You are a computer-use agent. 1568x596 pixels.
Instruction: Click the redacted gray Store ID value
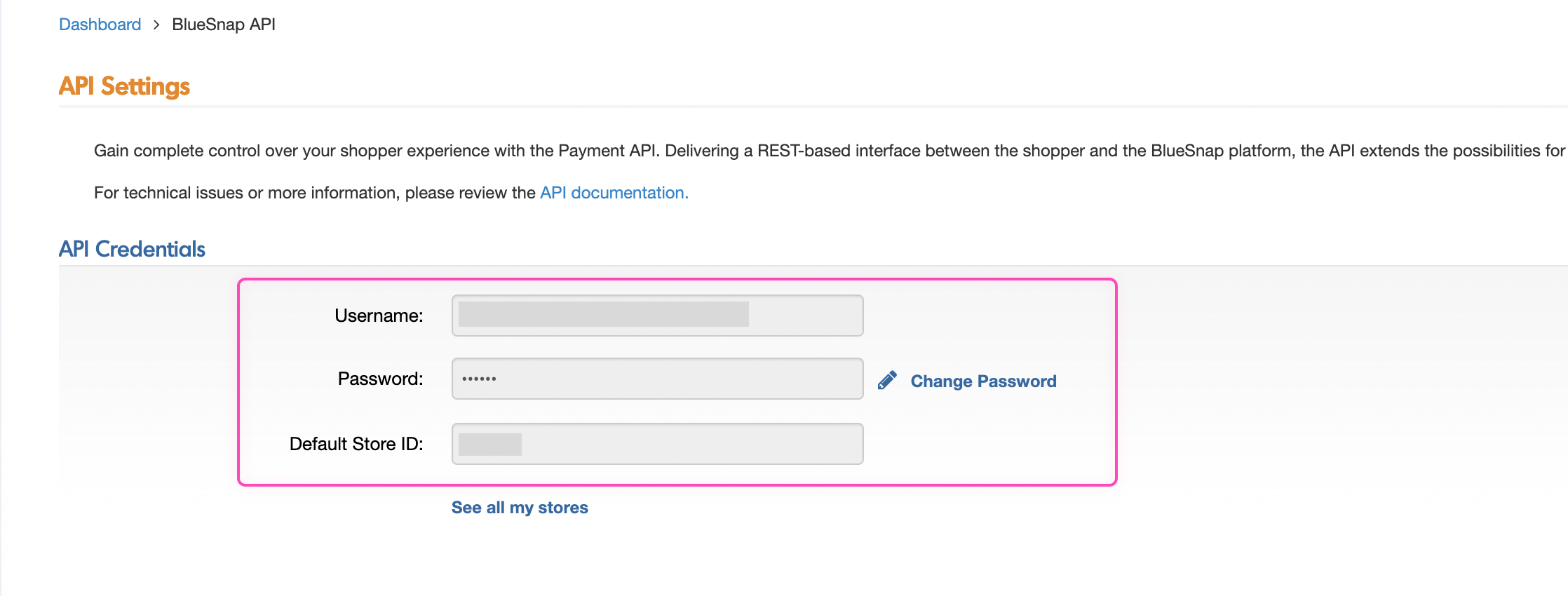(489, 445)
